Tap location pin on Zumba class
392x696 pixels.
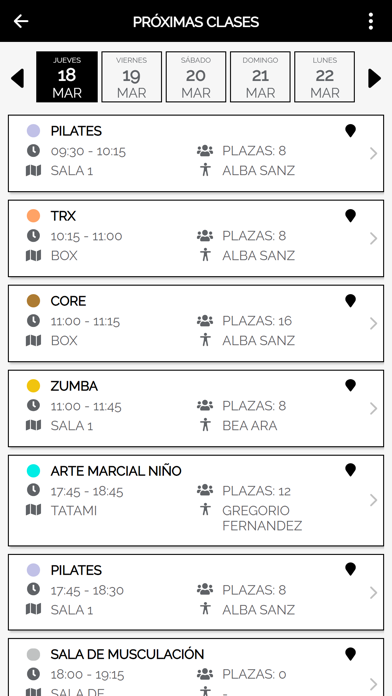tap(350, 386)
